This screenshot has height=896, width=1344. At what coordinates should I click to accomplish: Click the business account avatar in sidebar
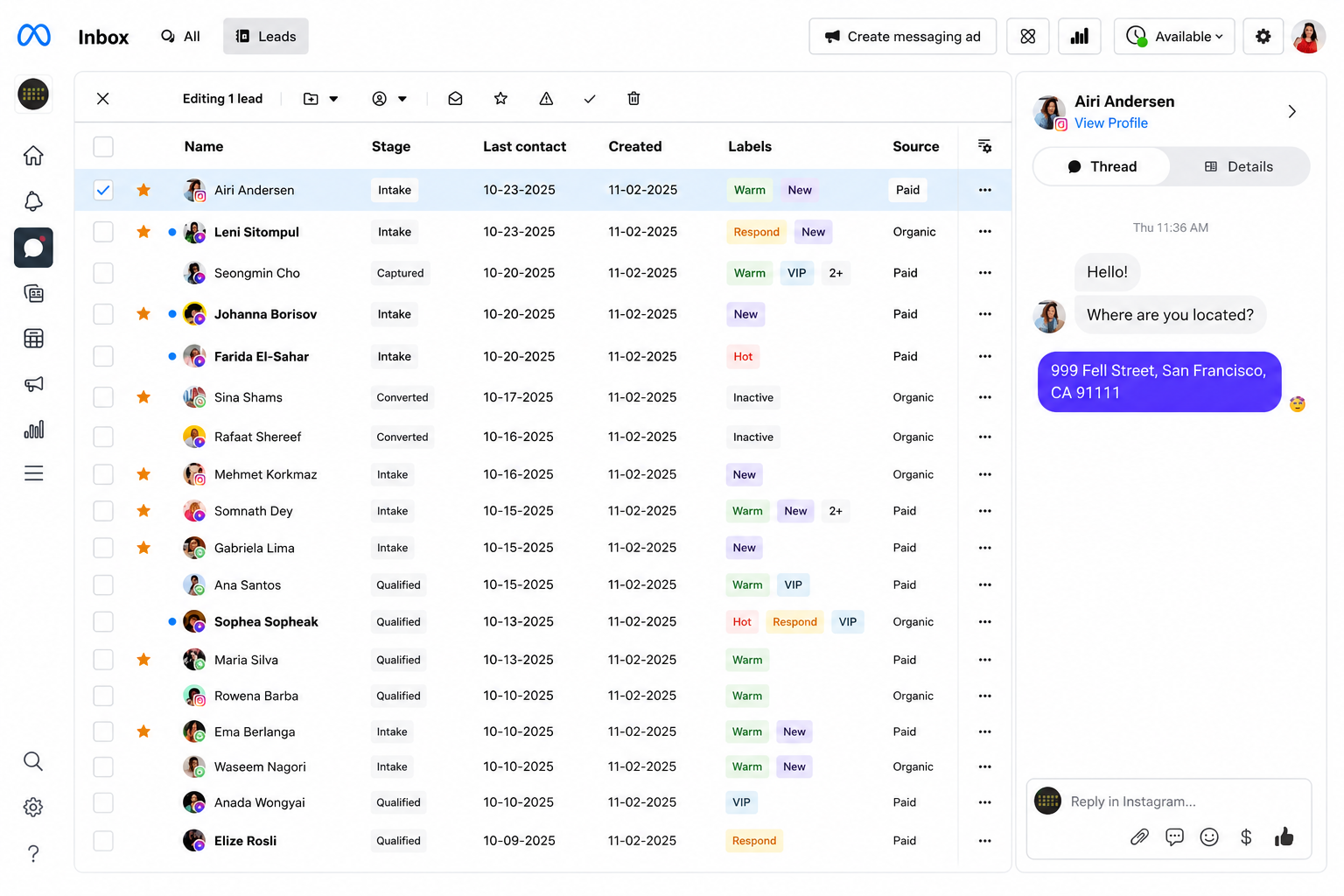[x=33, y=94]
